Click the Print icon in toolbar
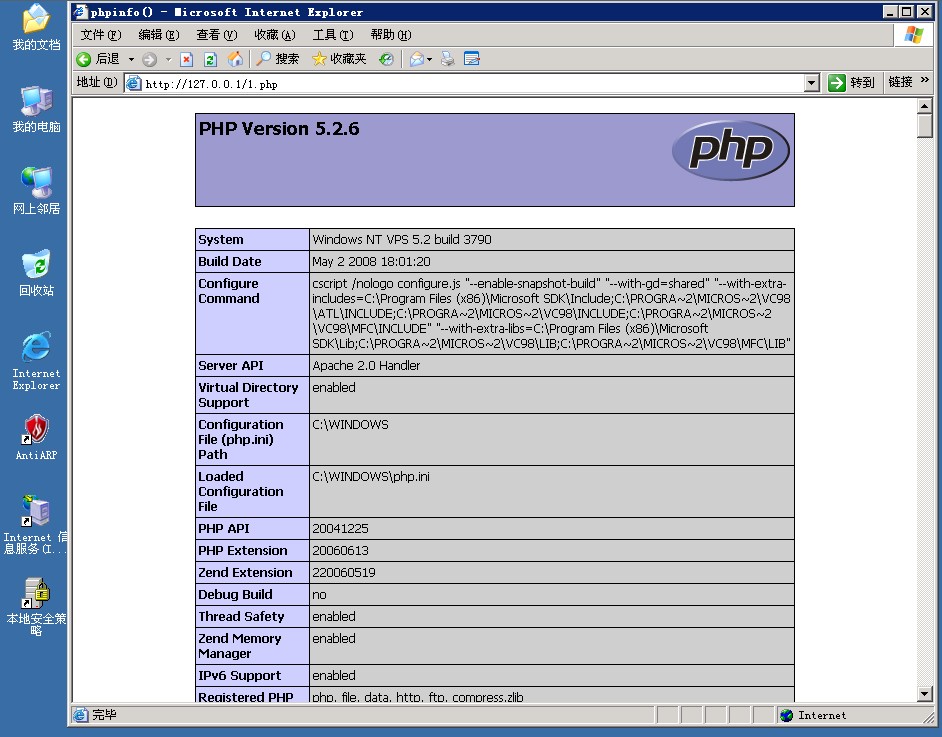942x737 pixels. [x=448, y=59]
